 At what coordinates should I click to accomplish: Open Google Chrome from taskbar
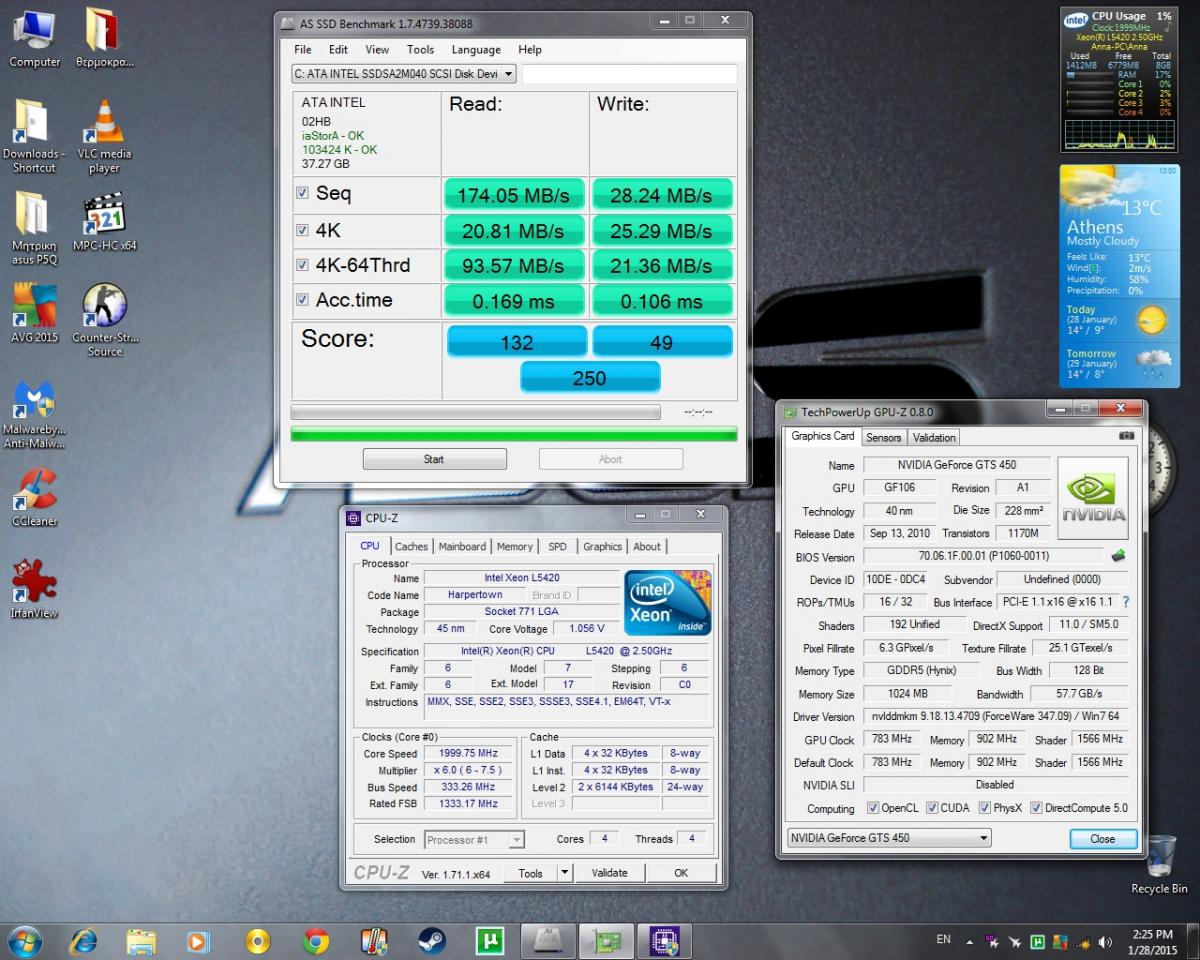(x=316, y=941)
